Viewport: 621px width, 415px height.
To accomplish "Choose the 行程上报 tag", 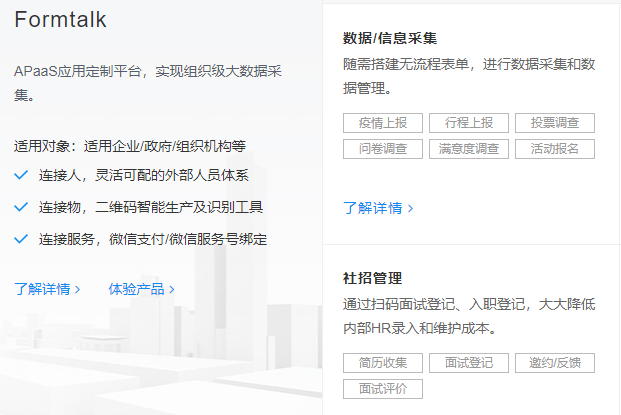I will pos(468,123).
